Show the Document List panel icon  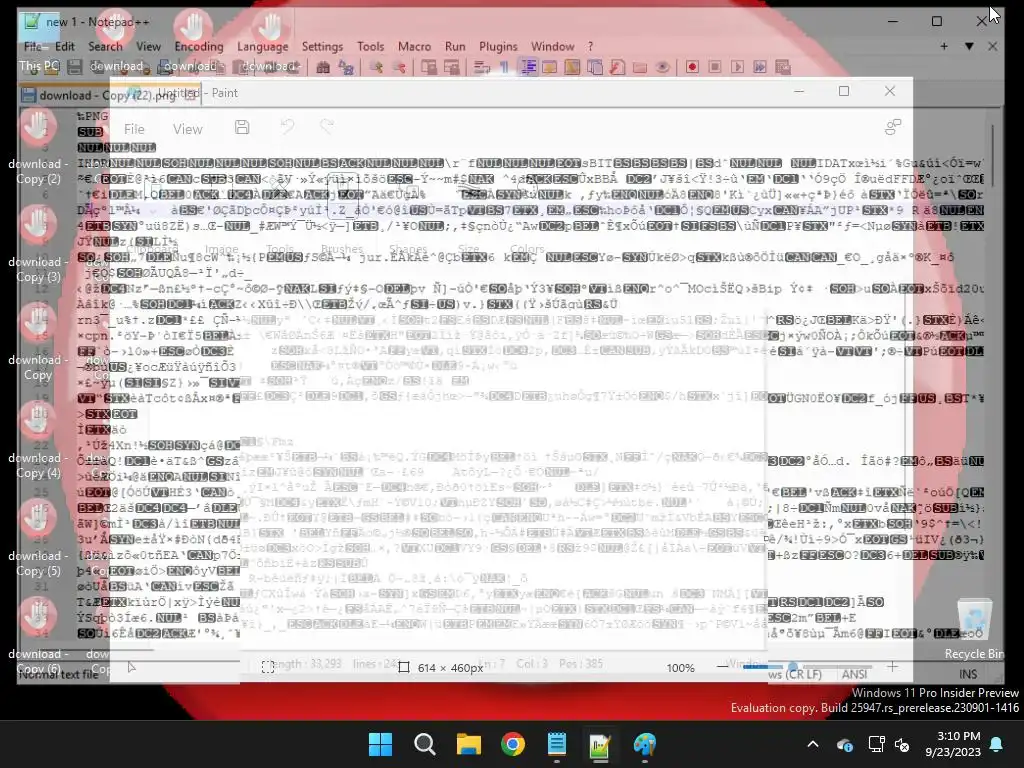click(594, 67)
